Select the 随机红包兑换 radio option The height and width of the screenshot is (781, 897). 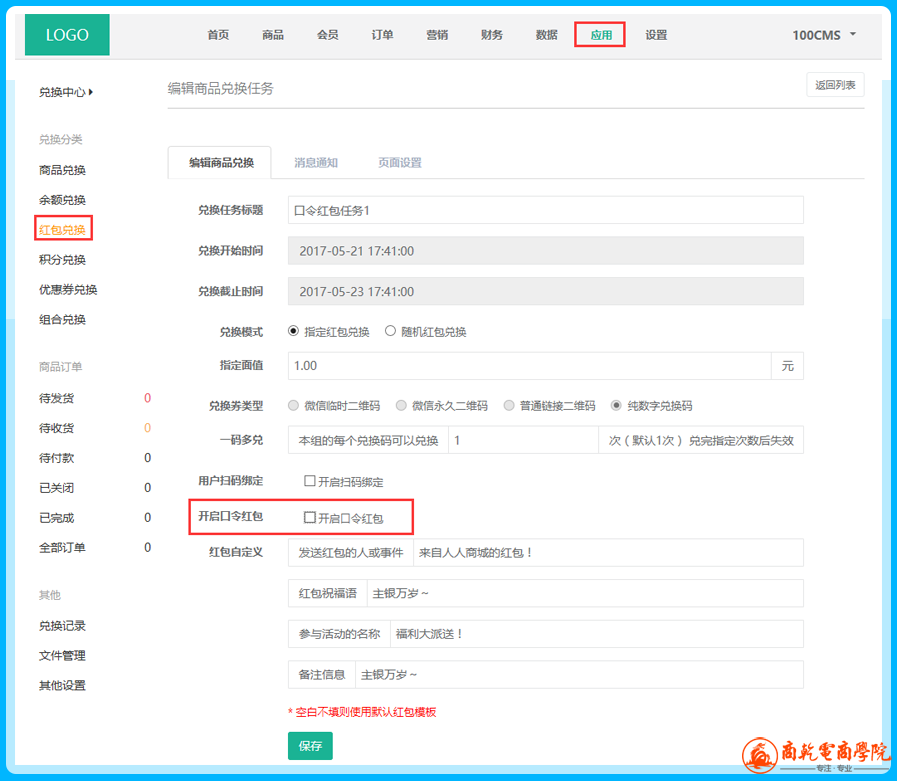pos(391,332)
